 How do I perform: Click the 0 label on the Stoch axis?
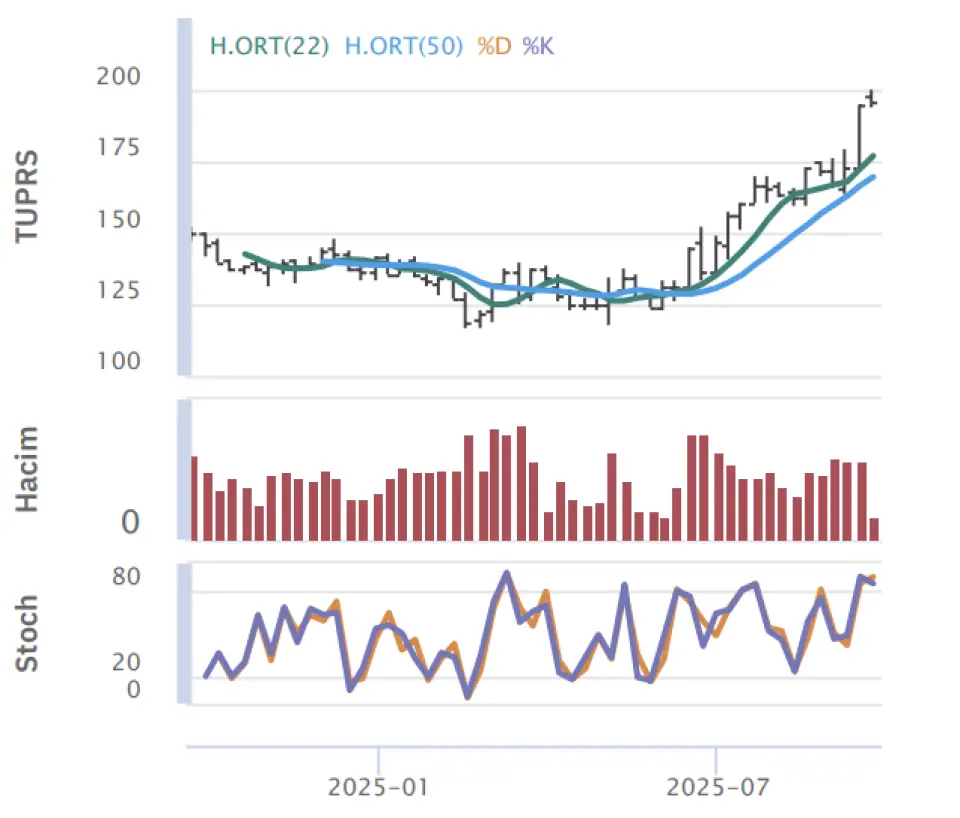133,689
